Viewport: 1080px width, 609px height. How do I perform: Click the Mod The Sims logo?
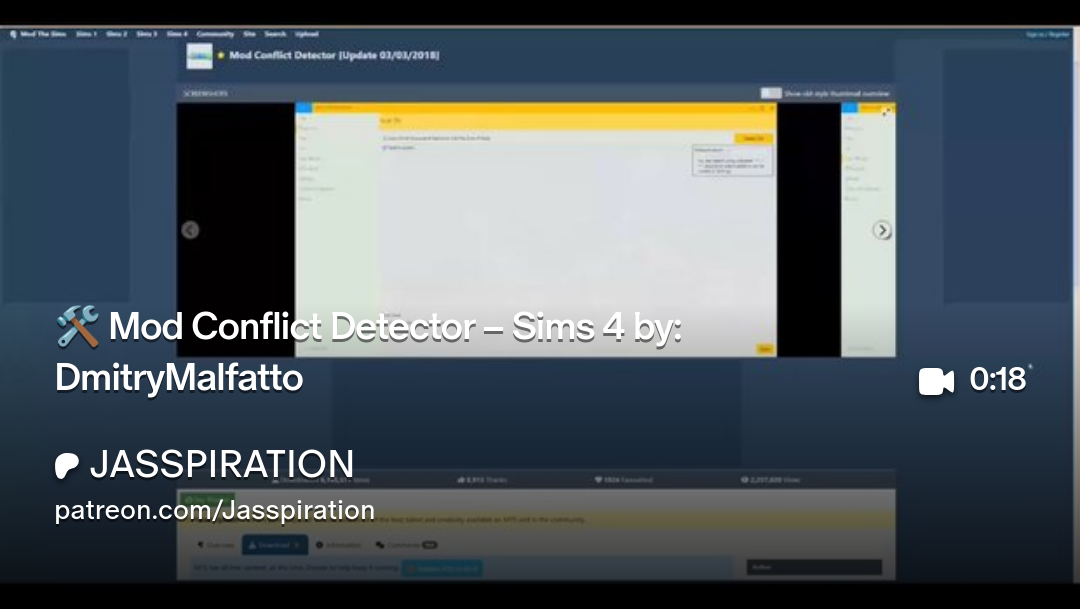[38, 34]
